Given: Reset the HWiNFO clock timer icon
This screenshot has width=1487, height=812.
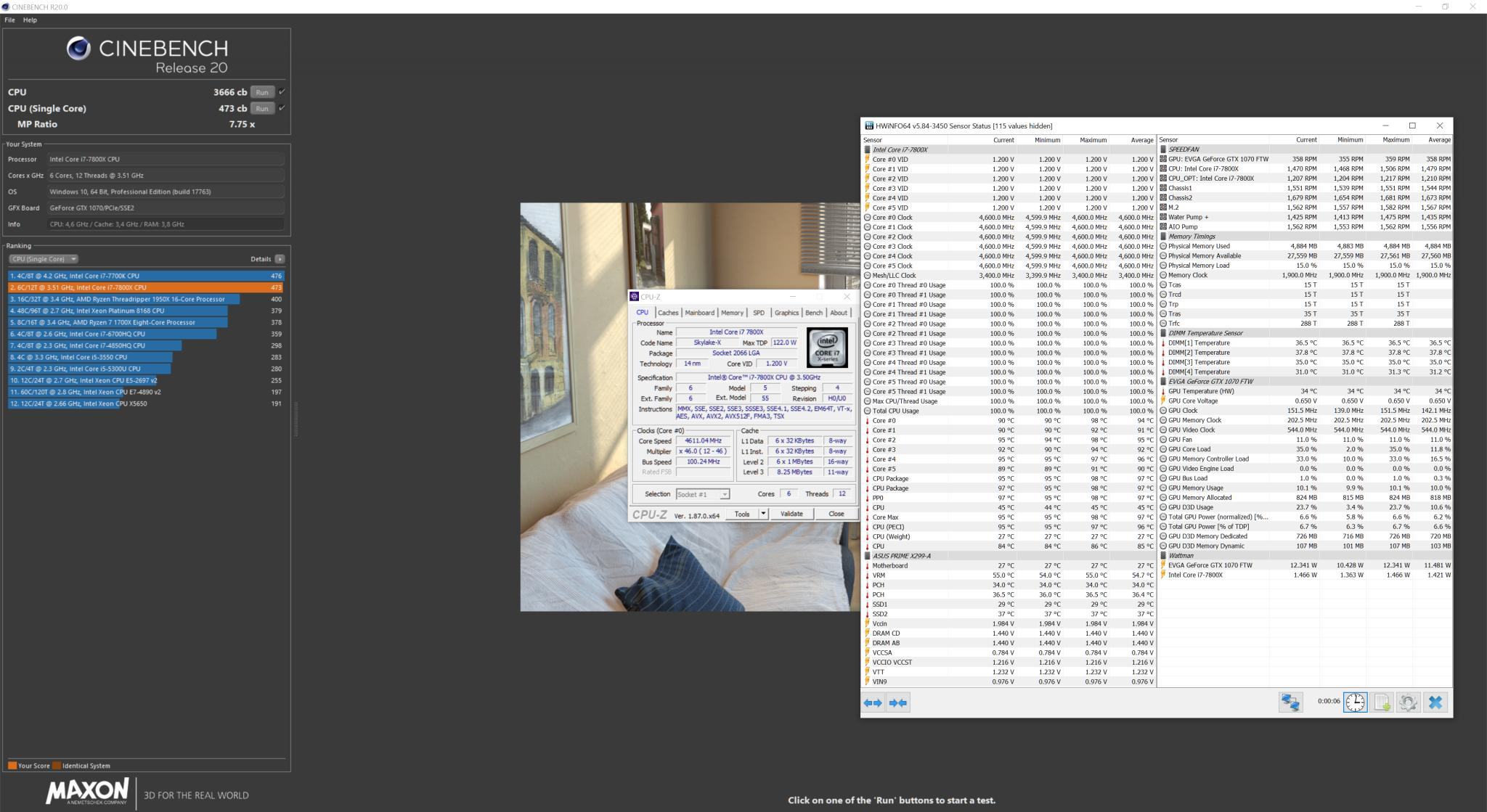Looking at the screenshot, I should (1355, 702).
